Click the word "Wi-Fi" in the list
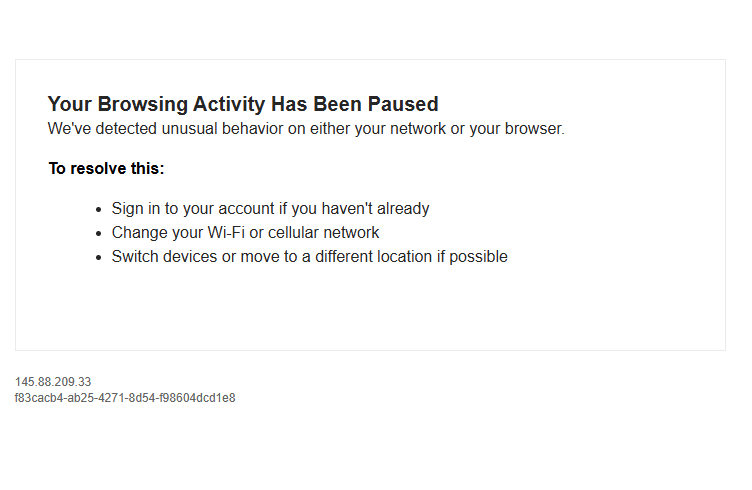Image resolution: width=752 pixels, height=490 pixels. [x=227, y=233]
